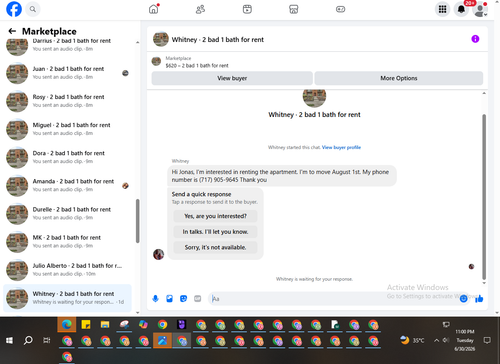Screen dimensions: 500x364
Task: Go to the Home feed icon
Action: tap(154, 9)
